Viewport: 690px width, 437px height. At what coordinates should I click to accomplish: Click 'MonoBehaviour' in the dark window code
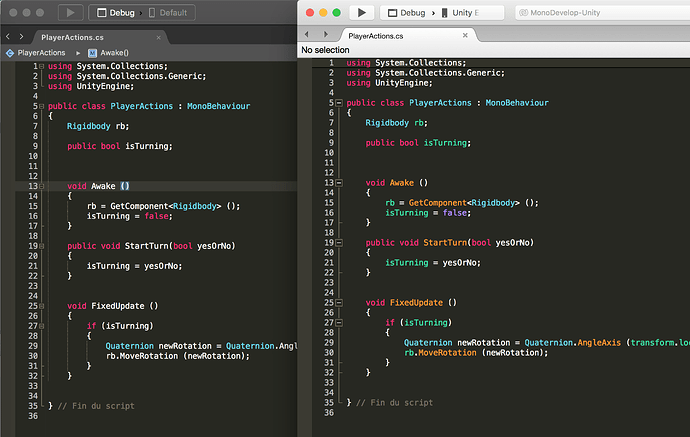click(x=218, y=106)
